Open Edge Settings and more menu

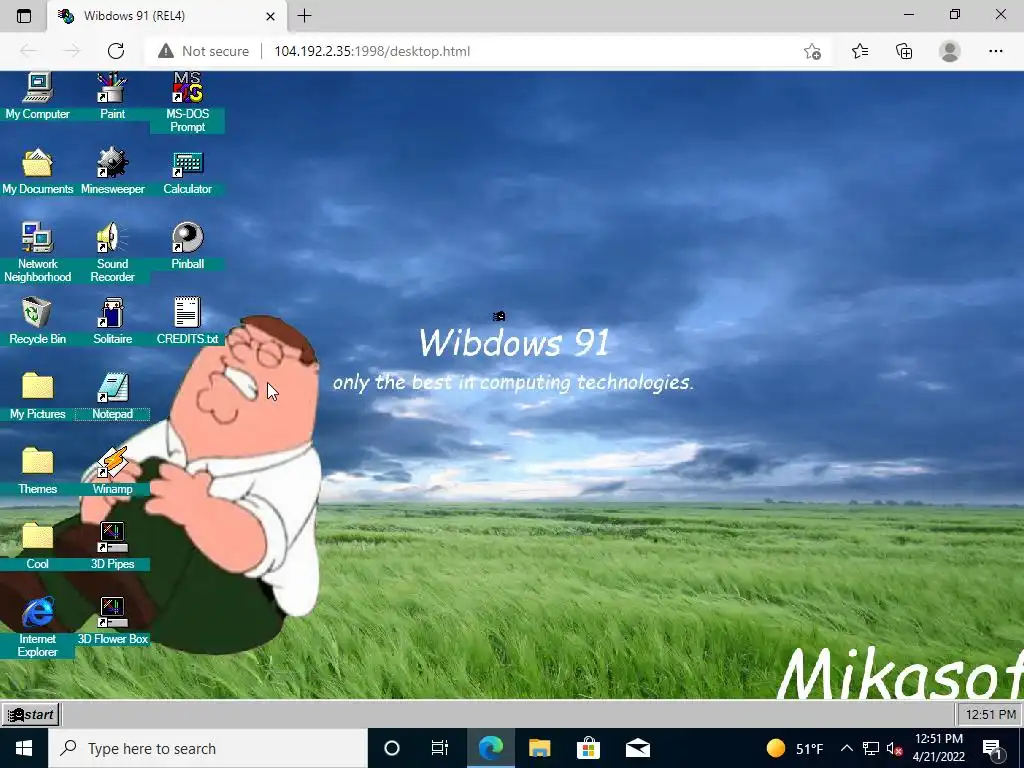[995, 51]
